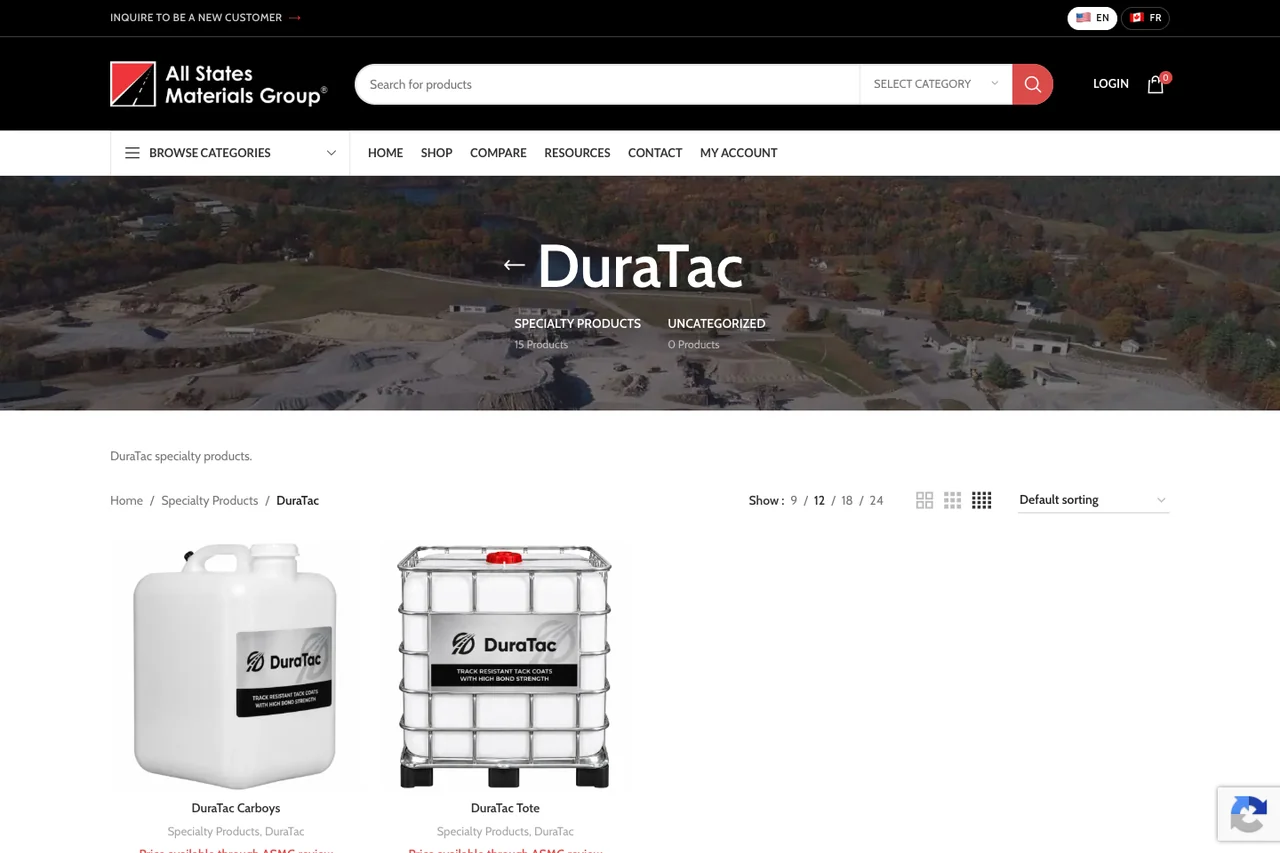Switch language to English (EN)
Viewport: 1280px width, 853px height.
1092,18
